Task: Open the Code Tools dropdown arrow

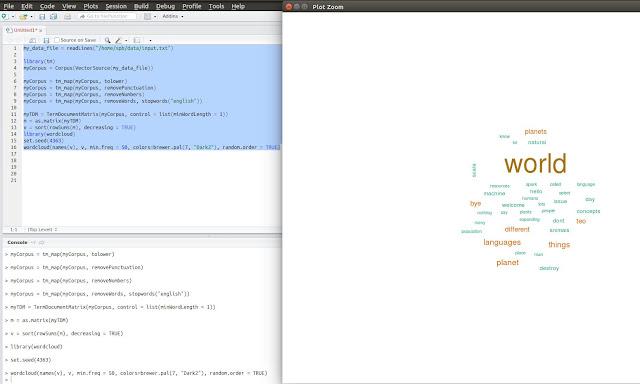Action: coord(126,40)
